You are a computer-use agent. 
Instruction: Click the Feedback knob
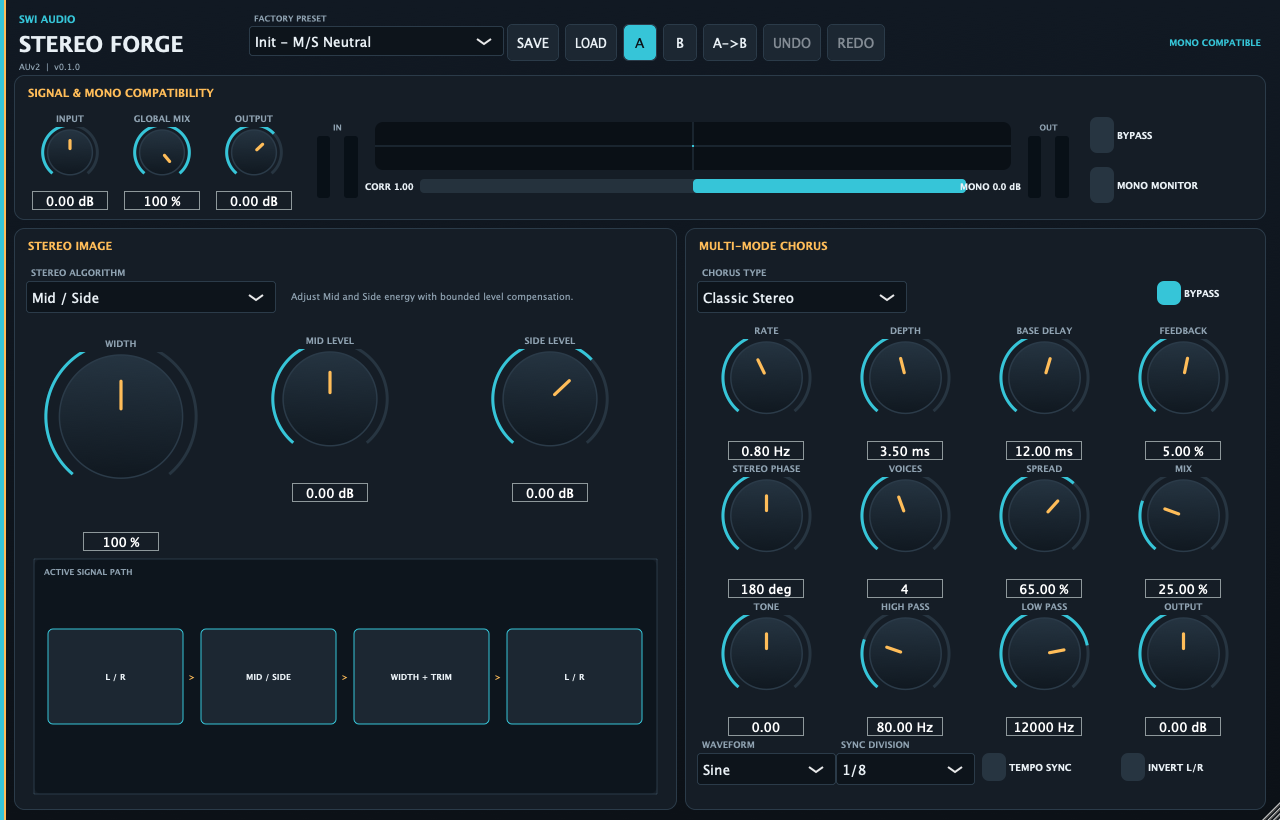click(x=1183, y=377)
